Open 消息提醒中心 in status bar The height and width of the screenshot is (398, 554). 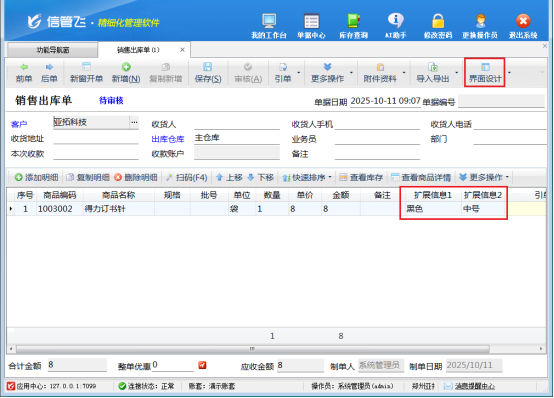pos(470,386)
